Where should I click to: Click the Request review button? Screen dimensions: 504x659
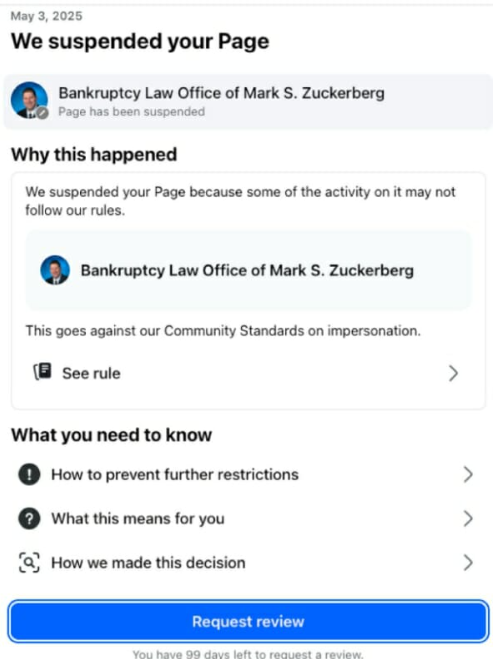pos(248,622)
